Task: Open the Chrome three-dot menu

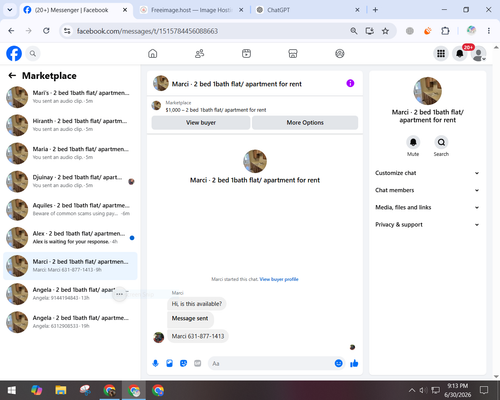Action: (489, 31)
